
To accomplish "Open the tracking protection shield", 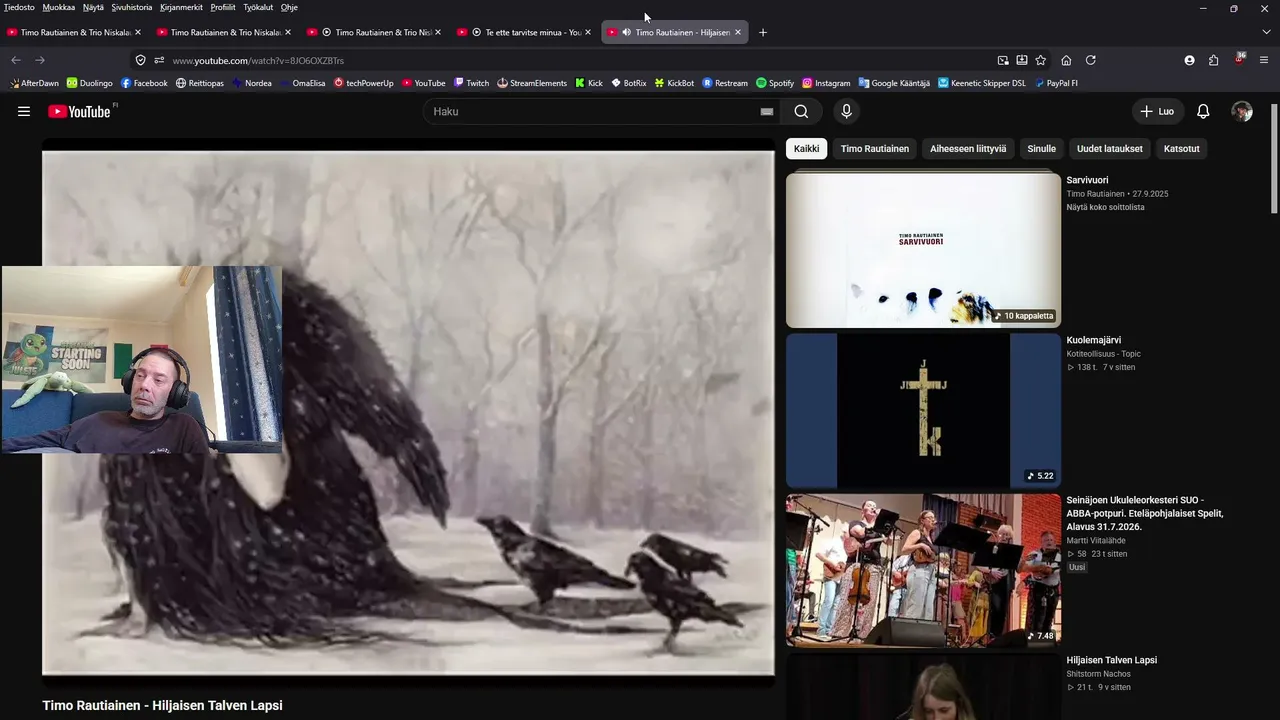I will point(141,60).
